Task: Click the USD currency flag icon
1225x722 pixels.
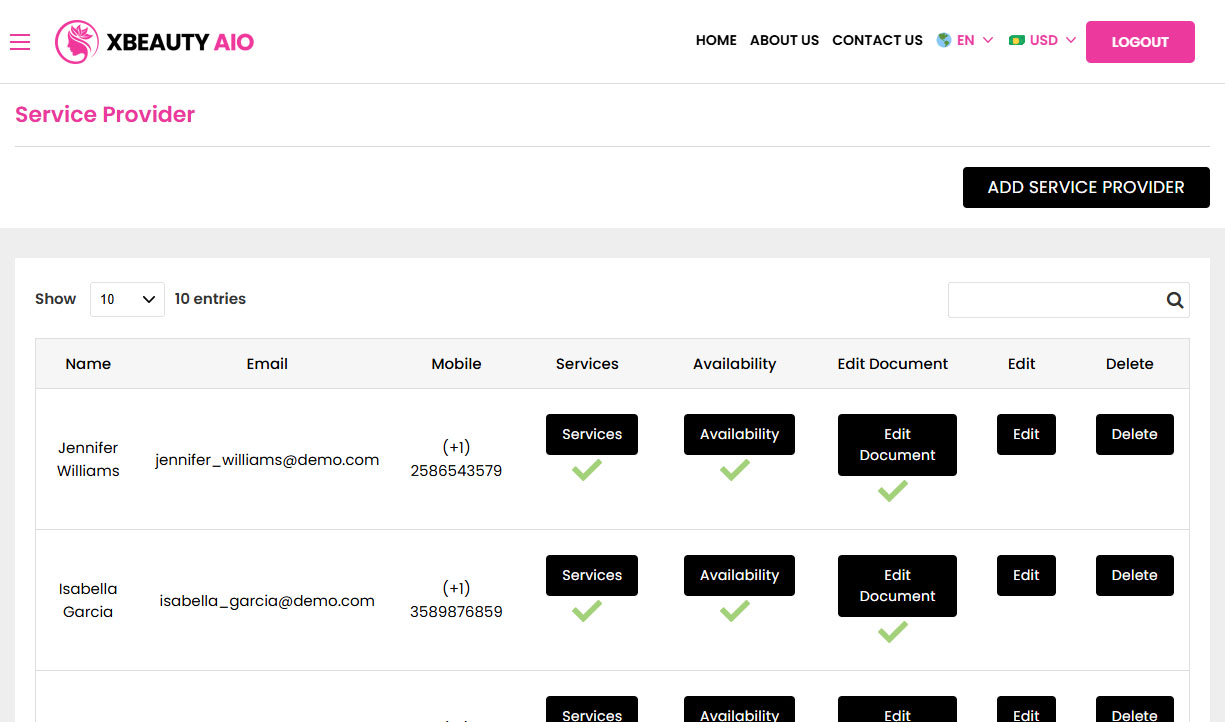Action: click(1017, 40)
